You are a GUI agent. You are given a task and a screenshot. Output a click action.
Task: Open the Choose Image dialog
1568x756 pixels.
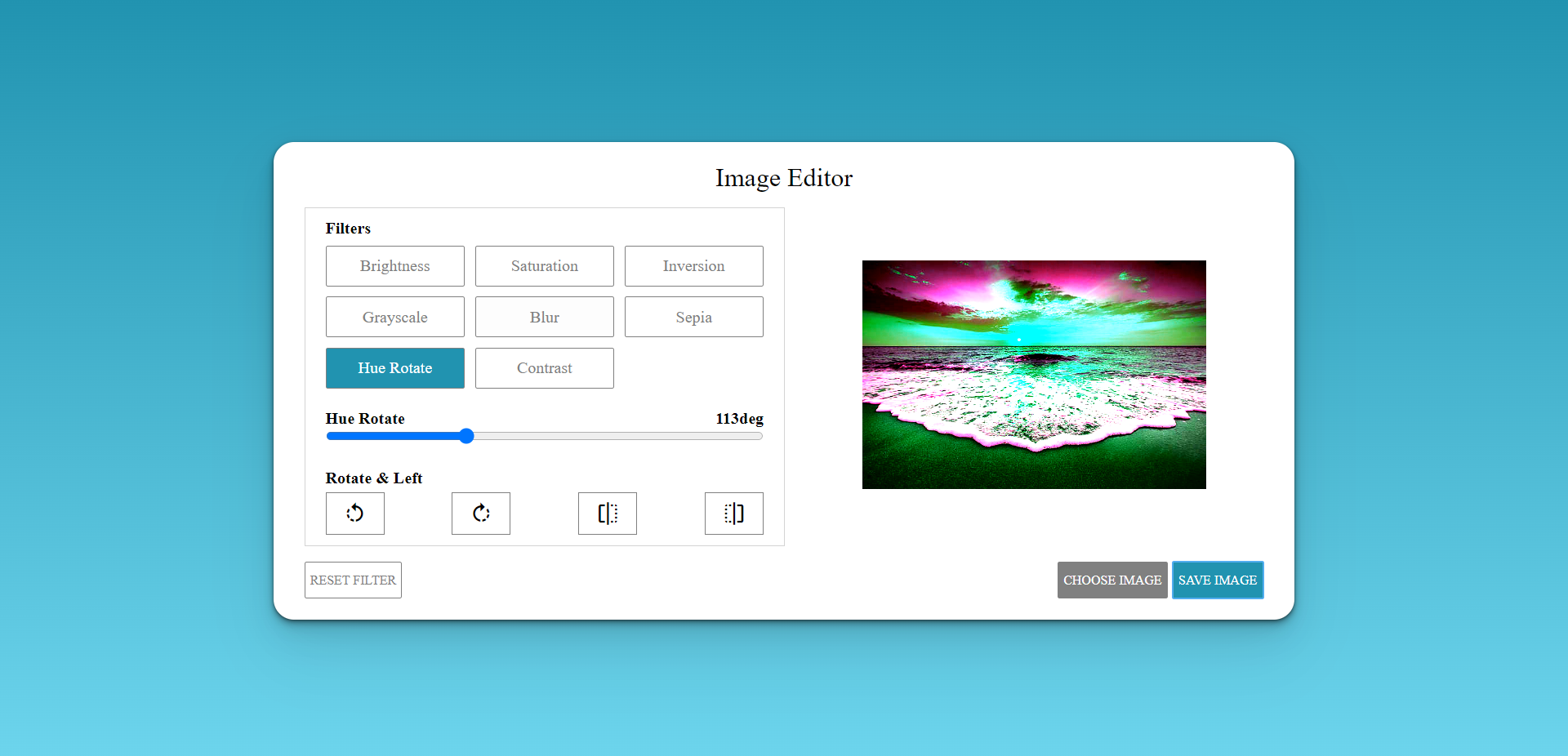point(1111,580)
